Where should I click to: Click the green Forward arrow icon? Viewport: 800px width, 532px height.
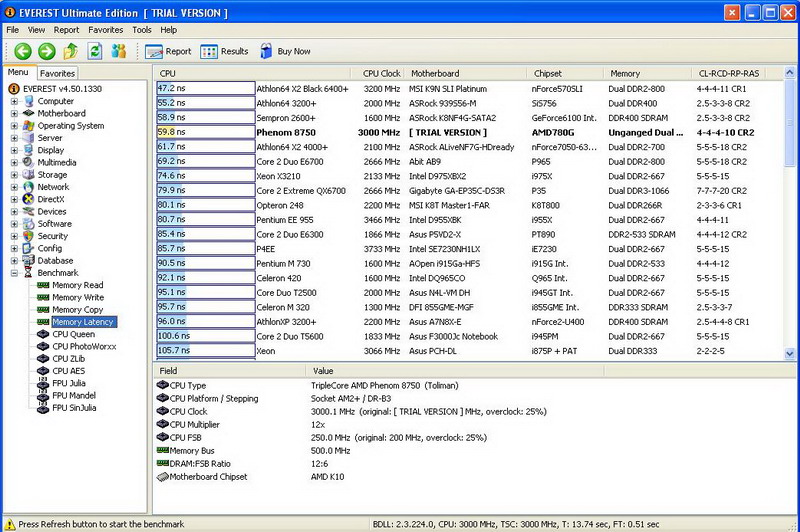coord(46,51)
